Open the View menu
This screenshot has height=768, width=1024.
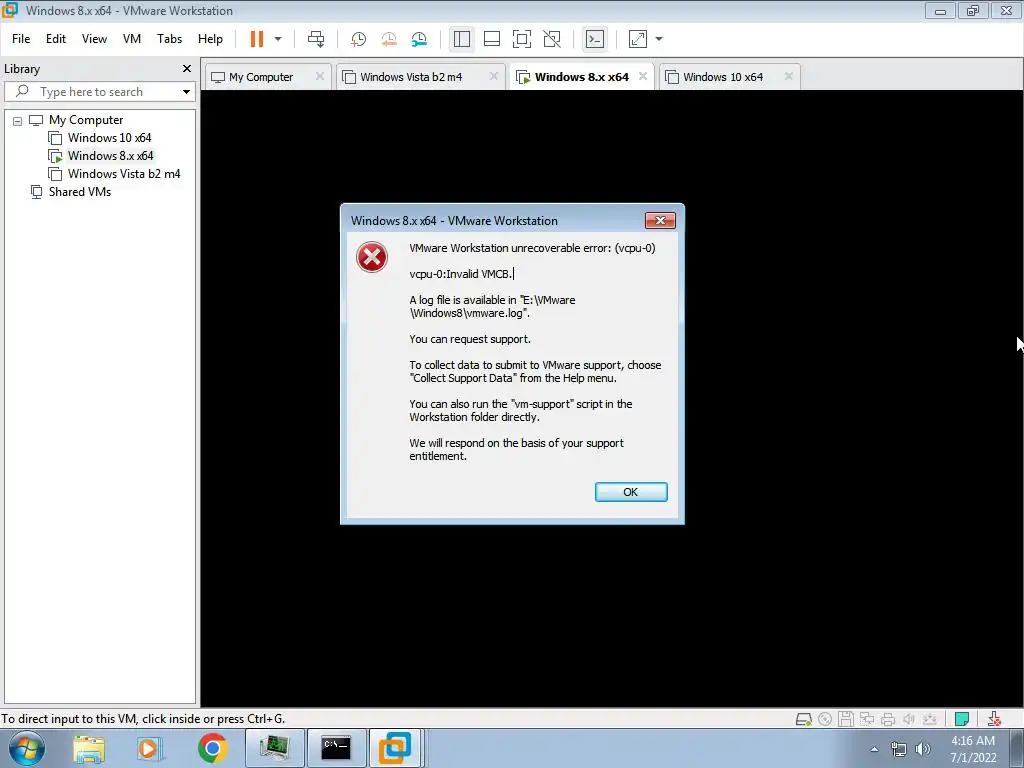click(x=94, y=39)
